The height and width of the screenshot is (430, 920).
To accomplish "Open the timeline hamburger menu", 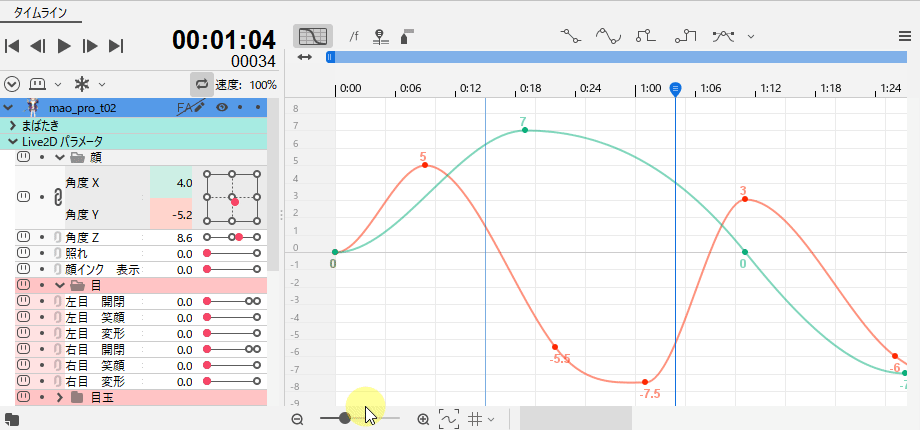I will pyautogui.click(x=904, y=36).
